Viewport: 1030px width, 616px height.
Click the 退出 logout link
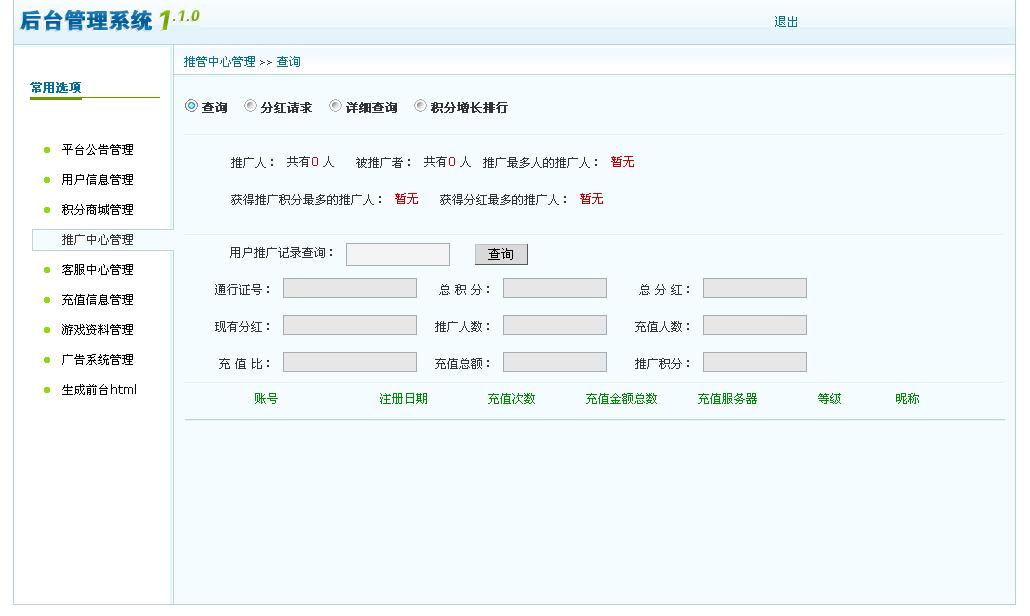pos(786,22)
